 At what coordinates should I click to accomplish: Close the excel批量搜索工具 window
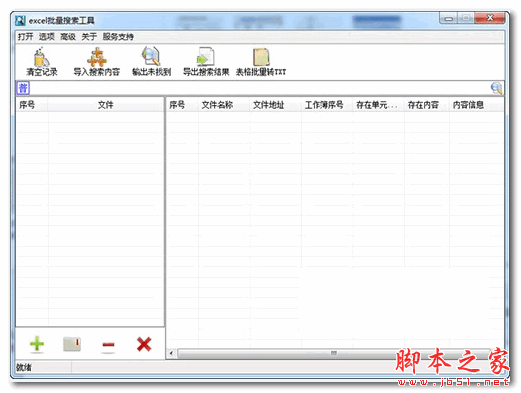point(490,18)
